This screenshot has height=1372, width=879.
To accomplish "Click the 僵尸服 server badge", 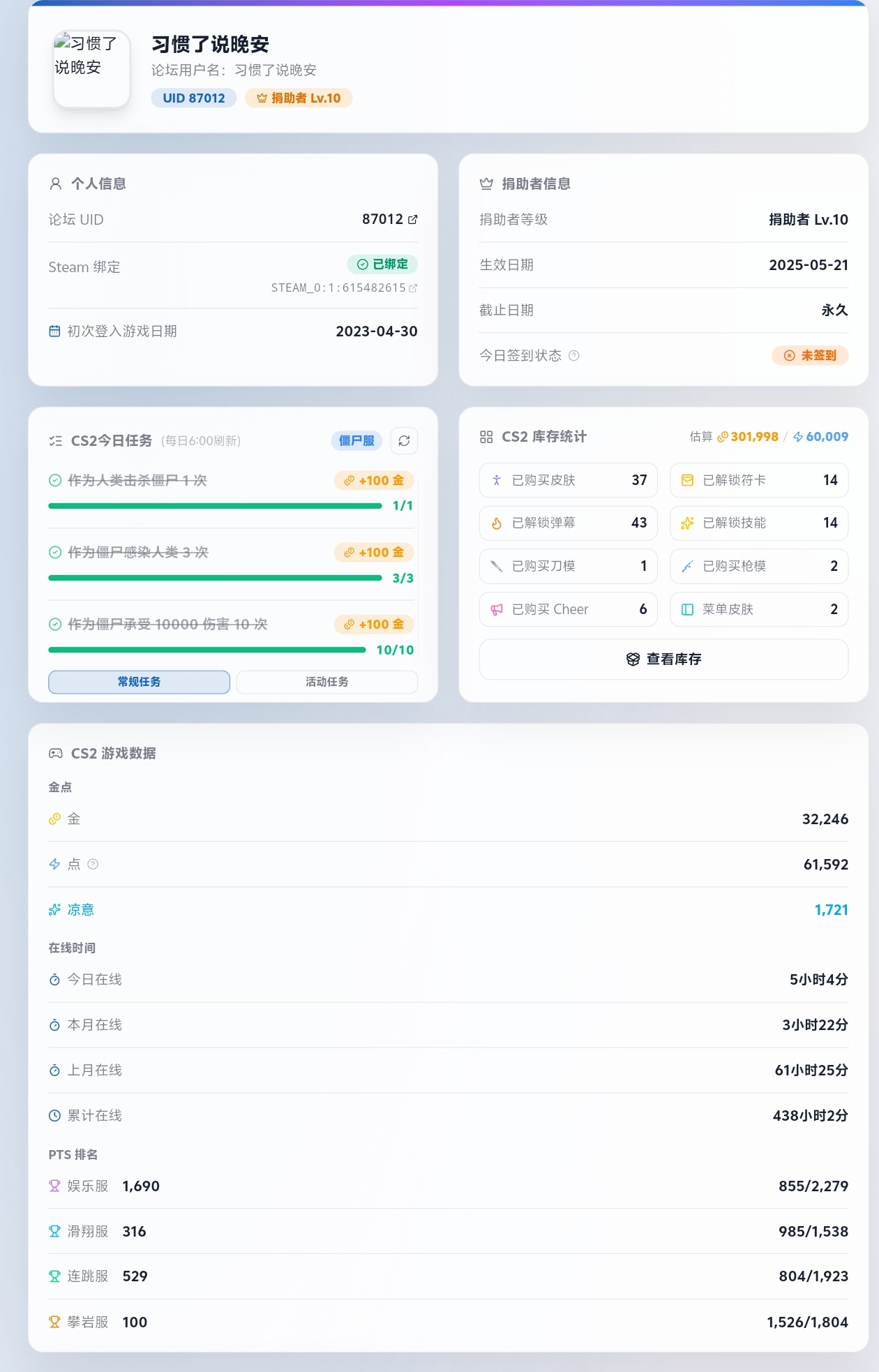I will coord(356,441).
